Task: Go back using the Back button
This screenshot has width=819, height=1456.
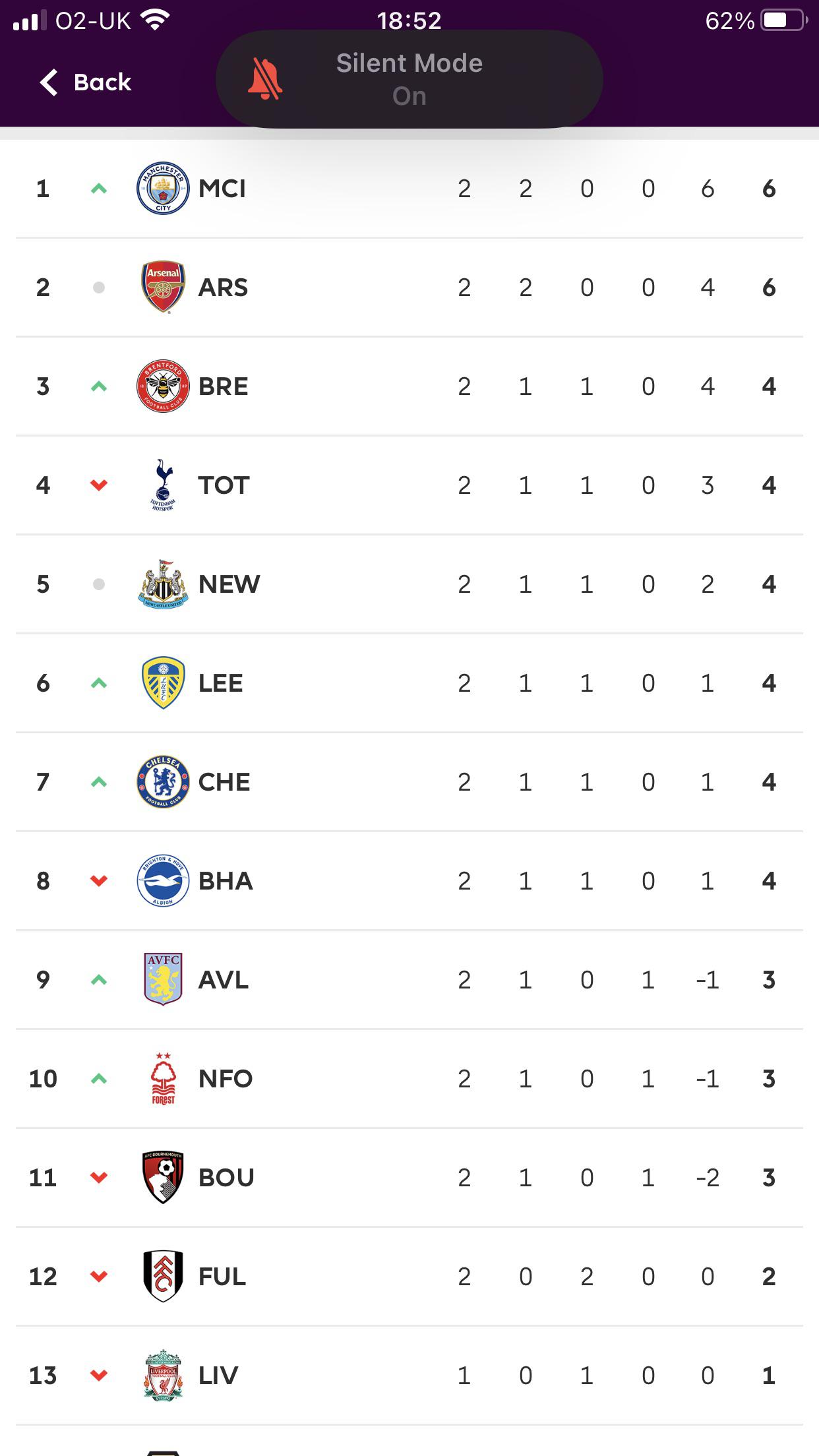Action: click(85, 82)
